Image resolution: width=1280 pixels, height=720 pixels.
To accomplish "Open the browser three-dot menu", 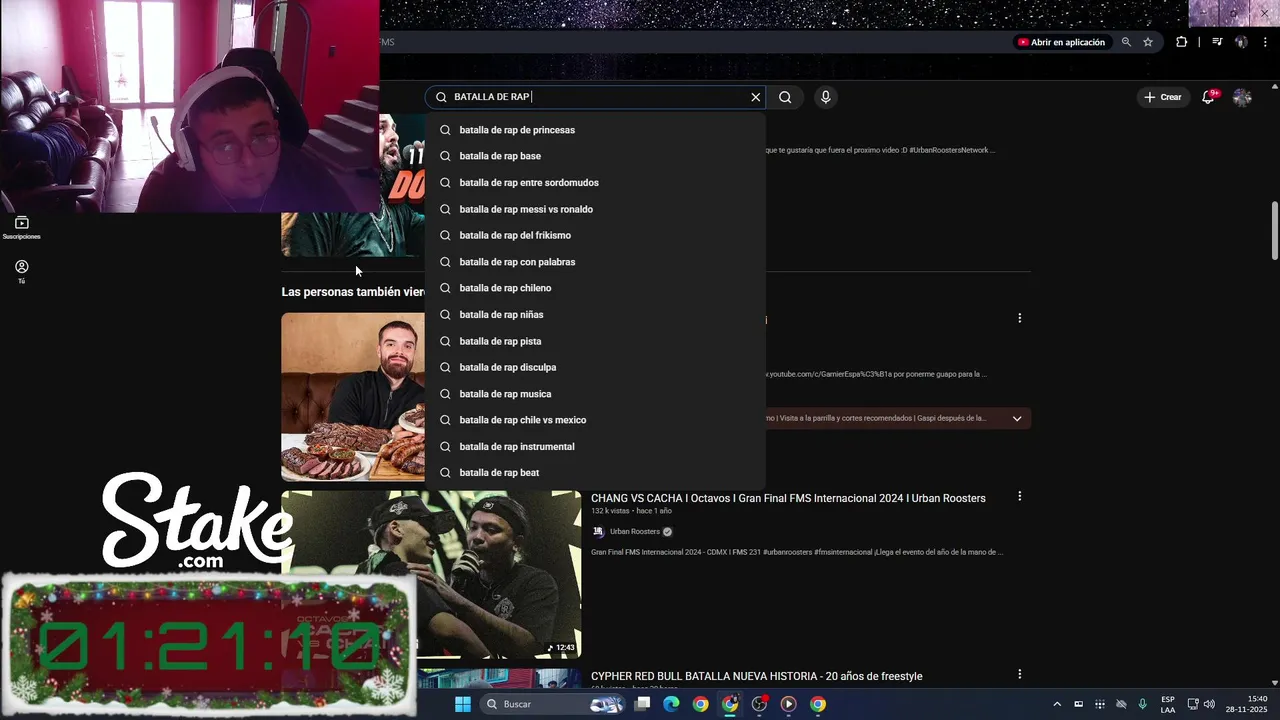I will [1266, 42].
